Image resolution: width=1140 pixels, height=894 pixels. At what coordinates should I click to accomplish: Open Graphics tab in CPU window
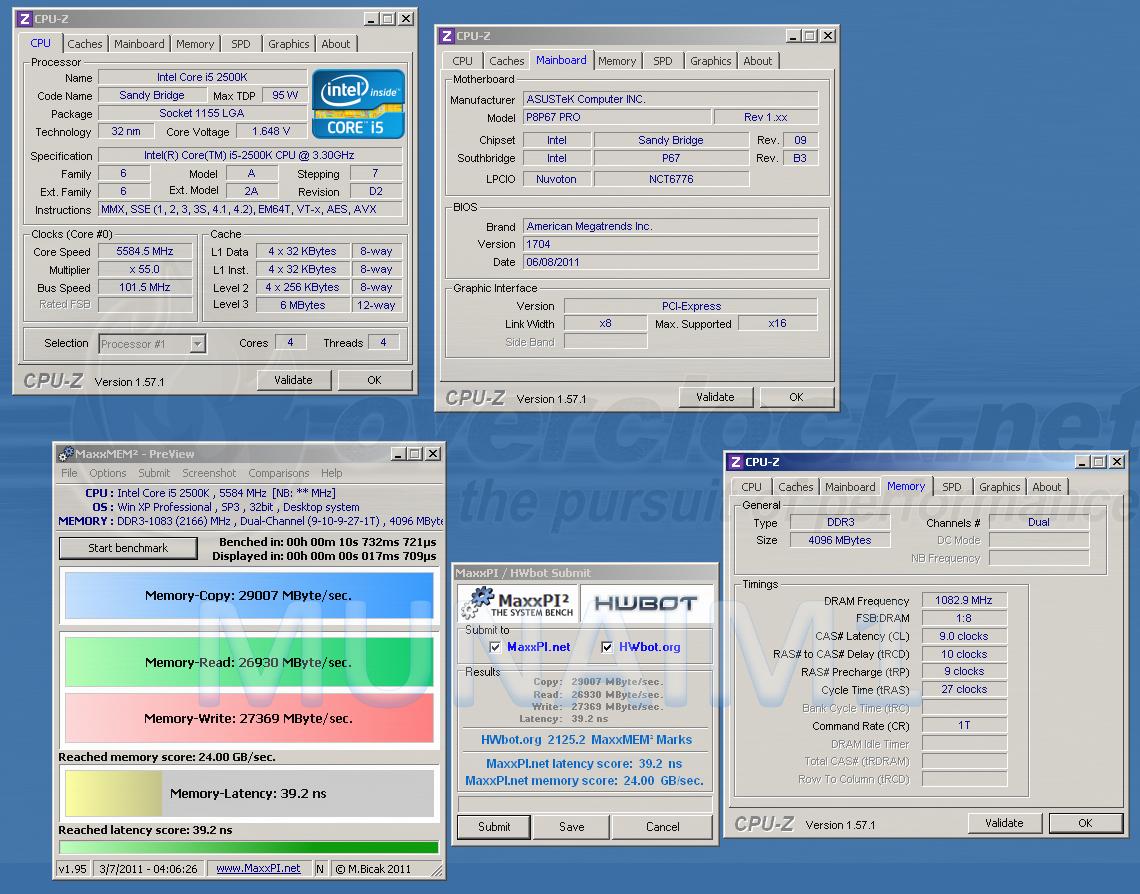click(x=289, y=44)
